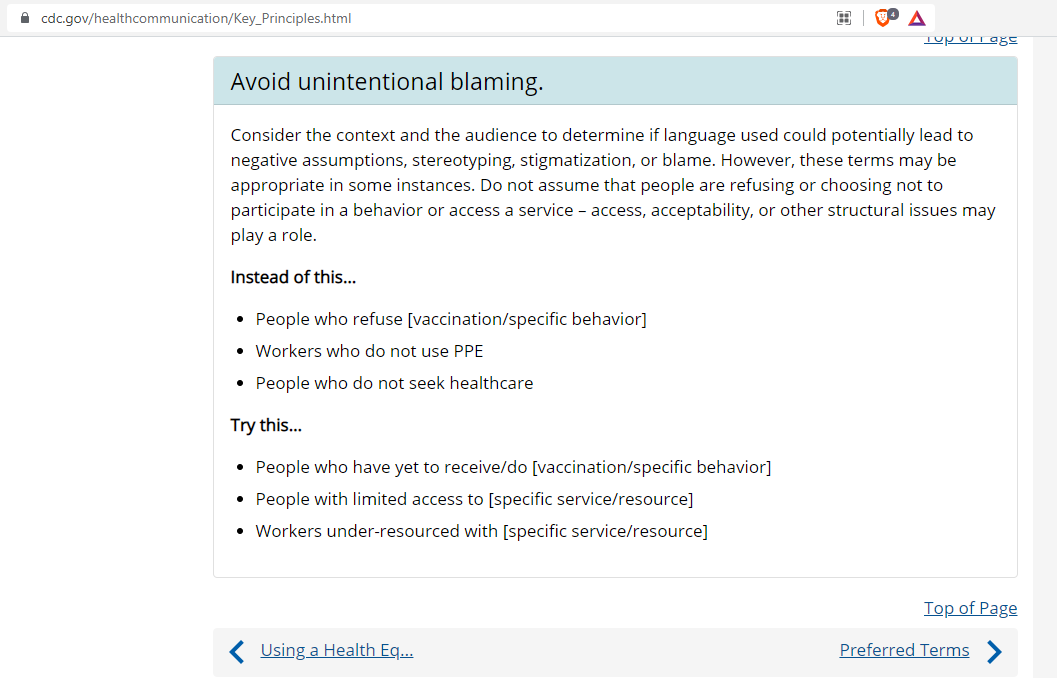The height and width of the screenshot is (678, 1057).
Task: Click 'People who do not seek healthcare' bullet
Action: (394, 383)
